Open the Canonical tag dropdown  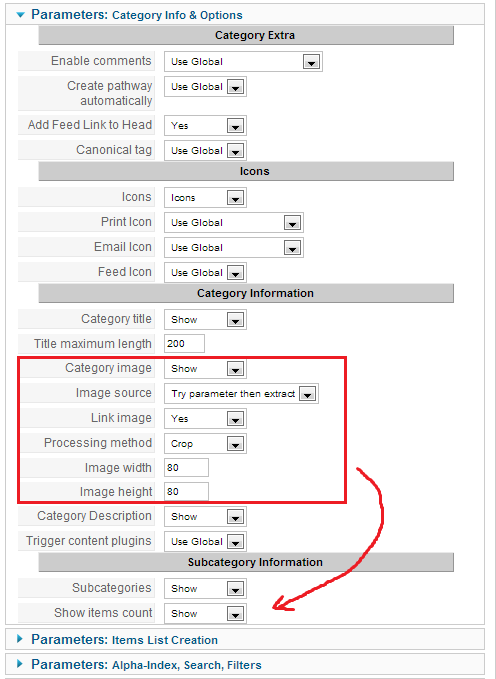point(205,151)
